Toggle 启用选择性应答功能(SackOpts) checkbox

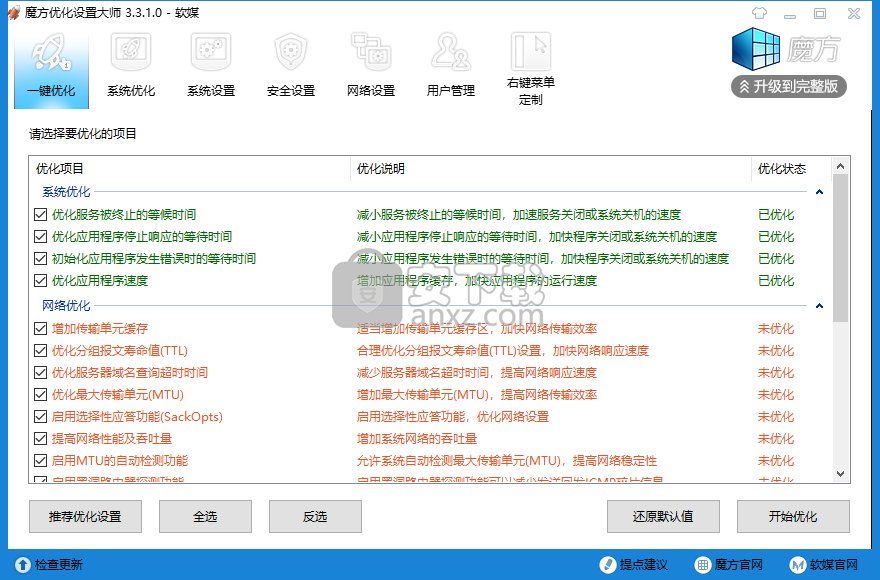coord(40,417)
